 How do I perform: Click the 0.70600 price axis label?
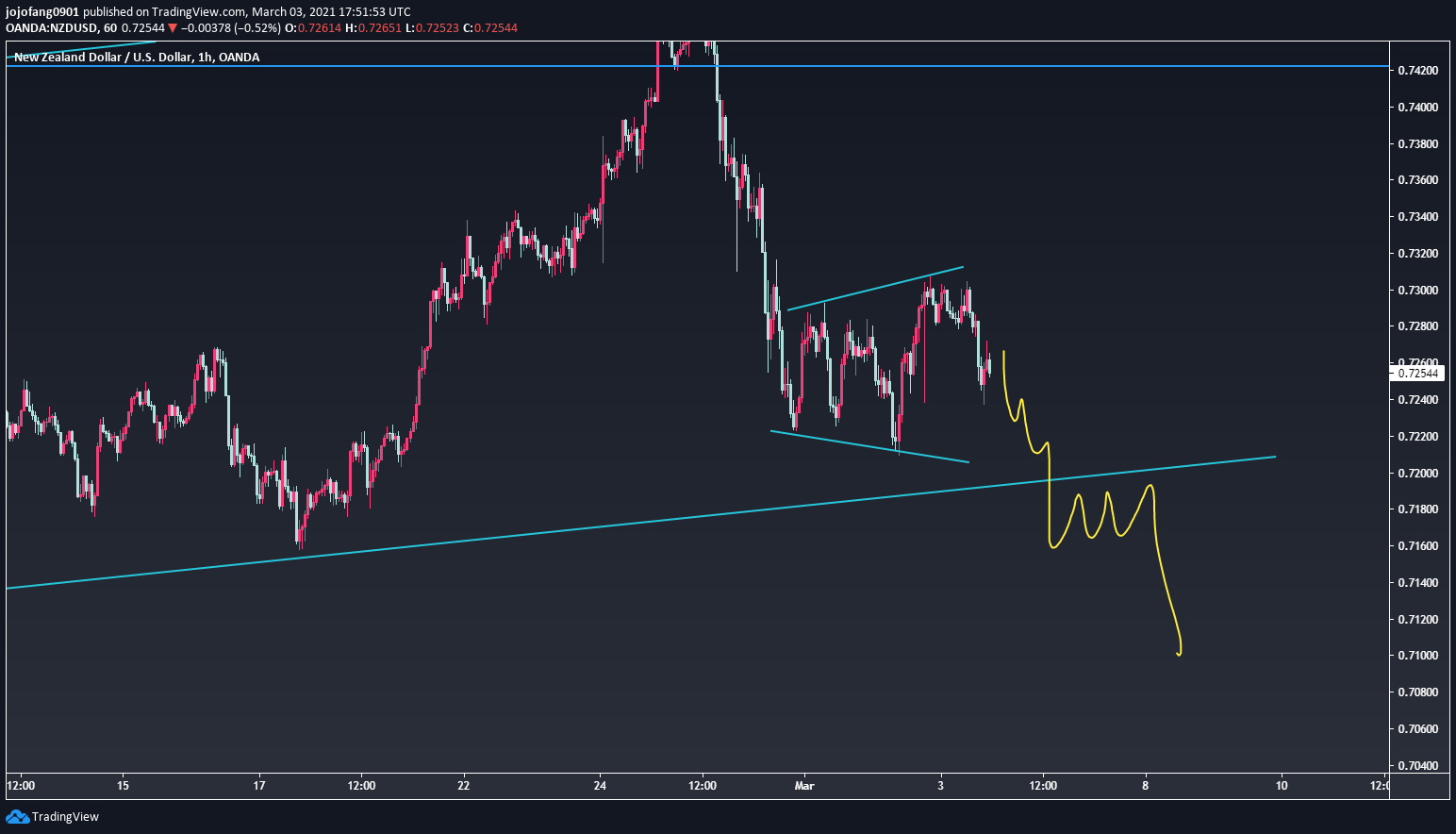1417,729
